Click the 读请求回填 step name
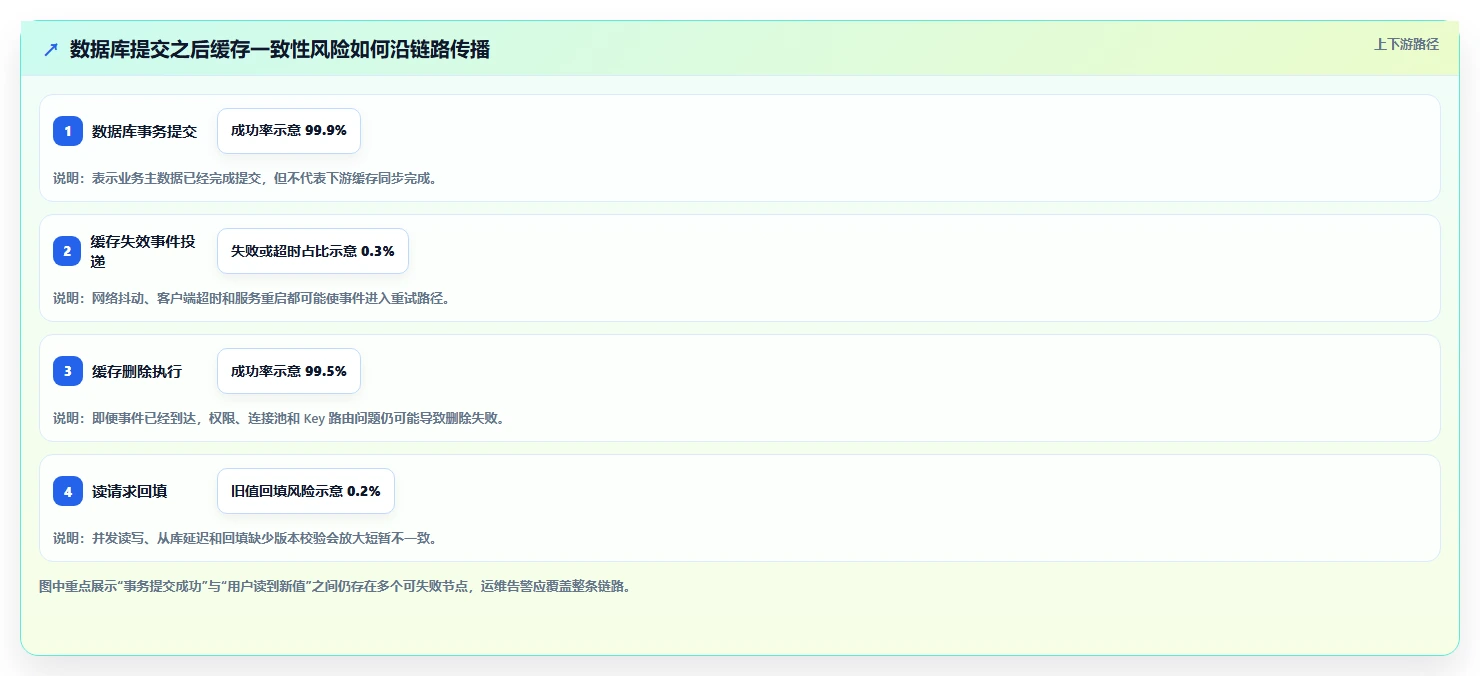Image resolution: width=1480 pixels, height=676 pixels. pos(130,491)
